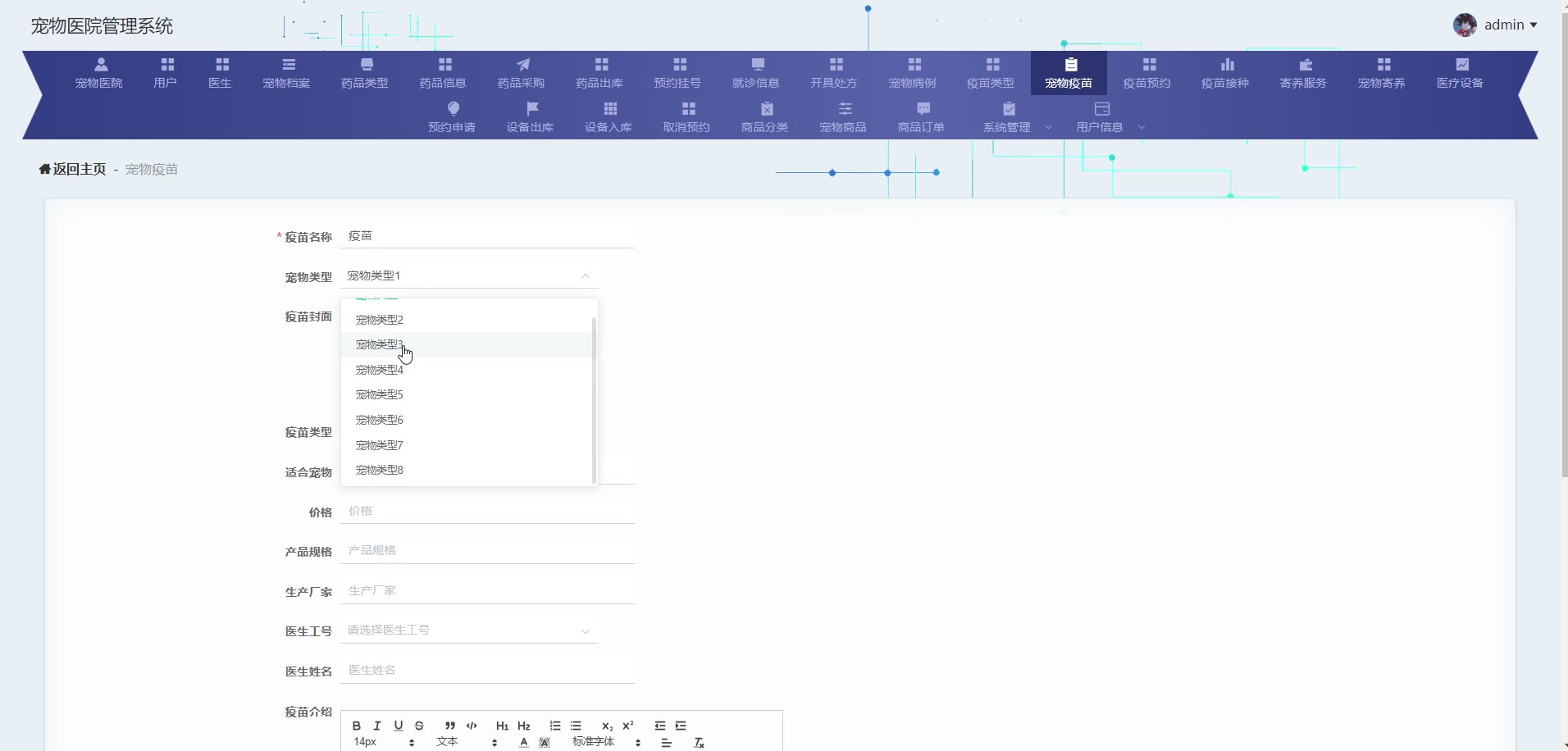This screenshot has height=751, width=1568.
Task: Apply italic formatting in the editor
Action: (x=377, y=726)
